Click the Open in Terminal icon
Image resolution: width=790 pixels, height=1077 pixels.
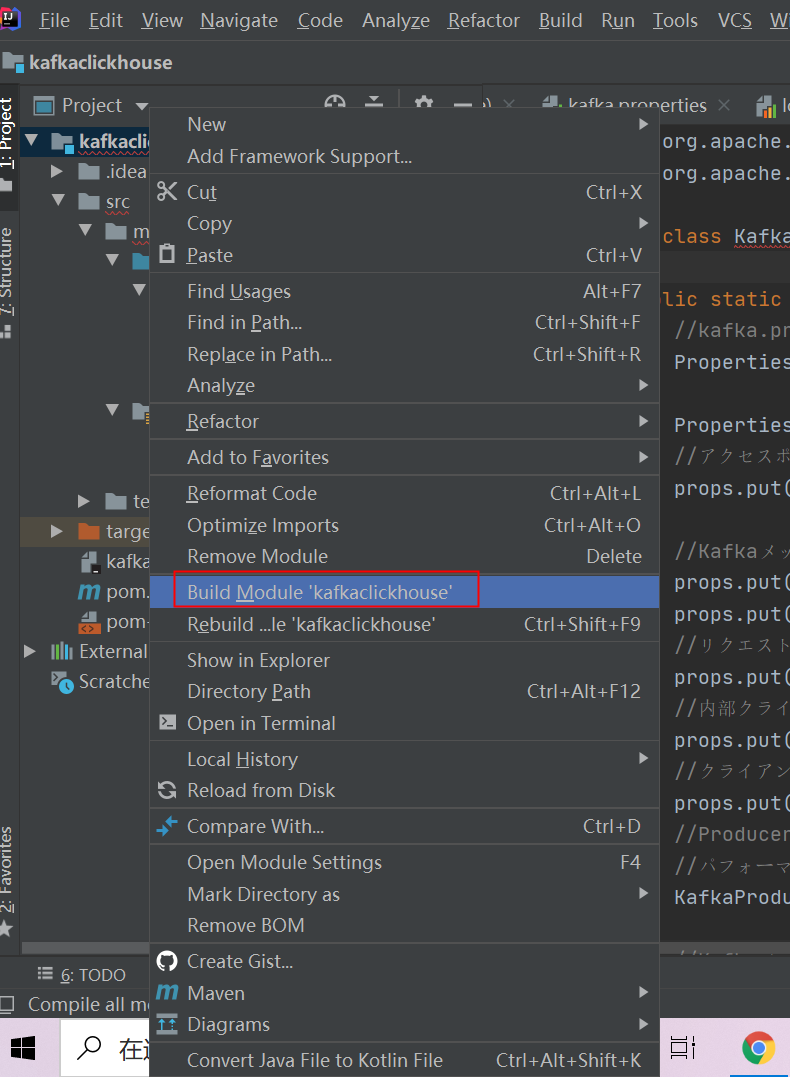point(167,723)
